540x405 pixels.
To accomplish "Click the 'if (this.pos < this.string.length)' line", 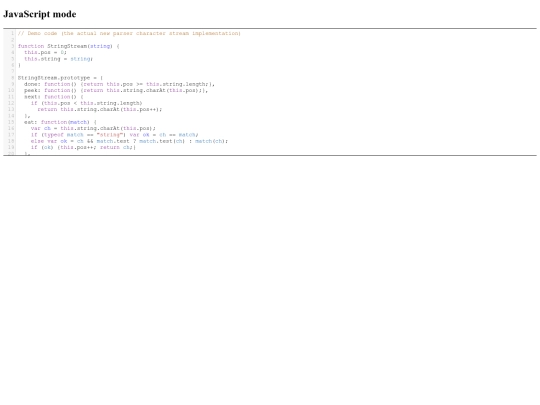I will pyautogui.click(x=86, y=103).
